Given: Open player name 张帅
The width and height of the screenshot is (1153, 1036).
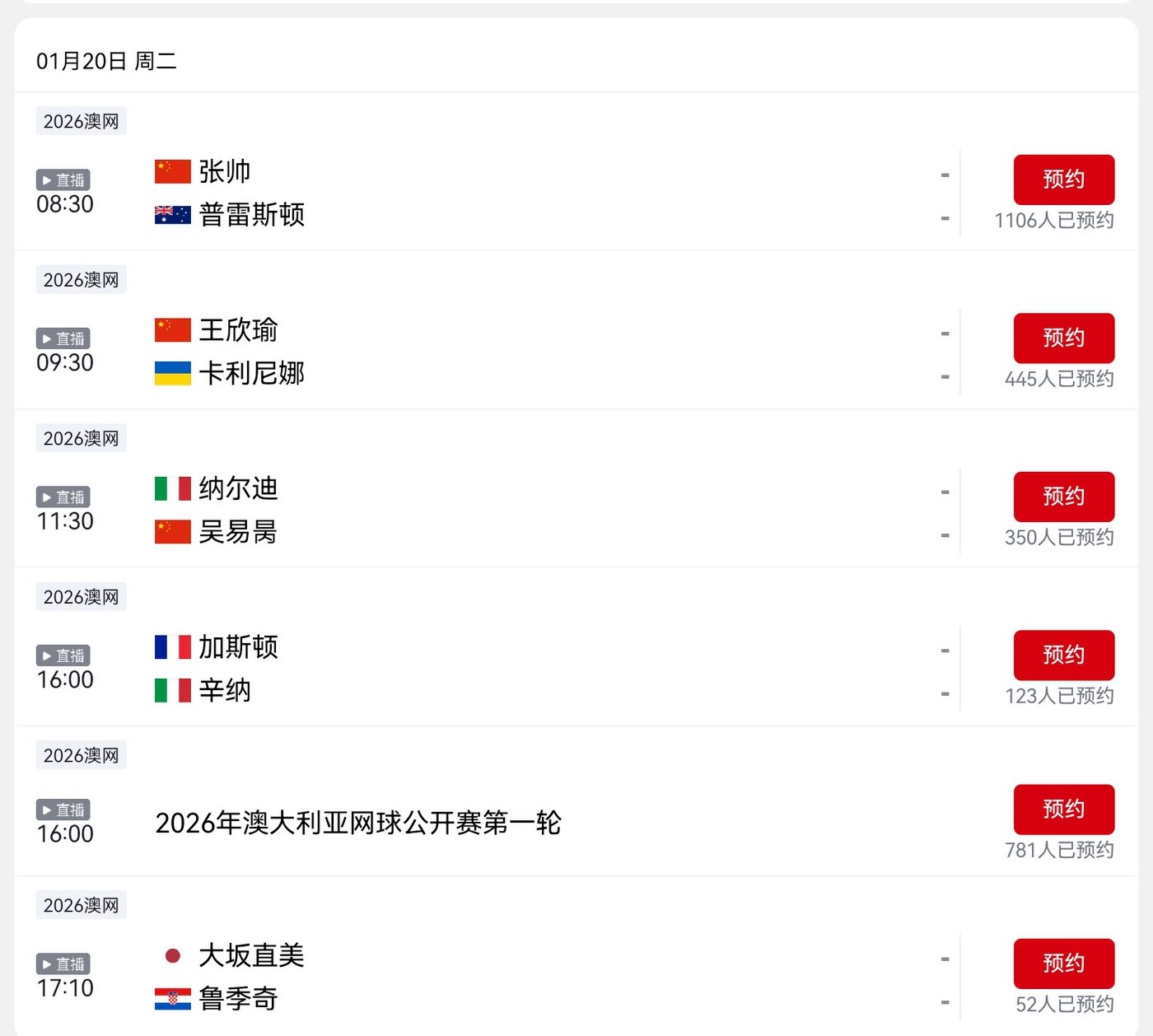Looking at the screenshot, I should coord(225,171).
